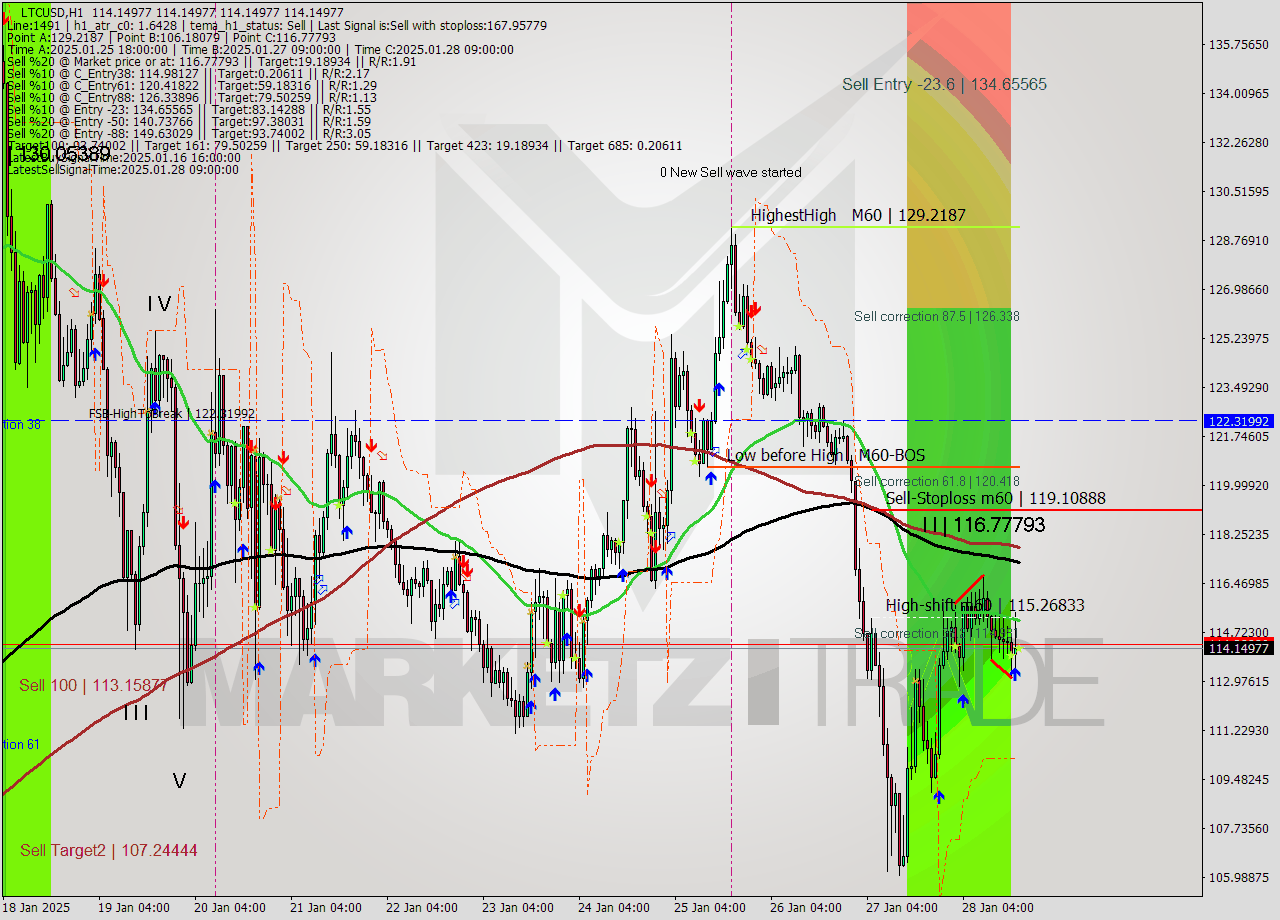The height and width of the screenshot is (920, 1280).
Task: Select the 'LatestSellSignalTime:2025.01.28 09:00:00' line
Action: [122, 169]
